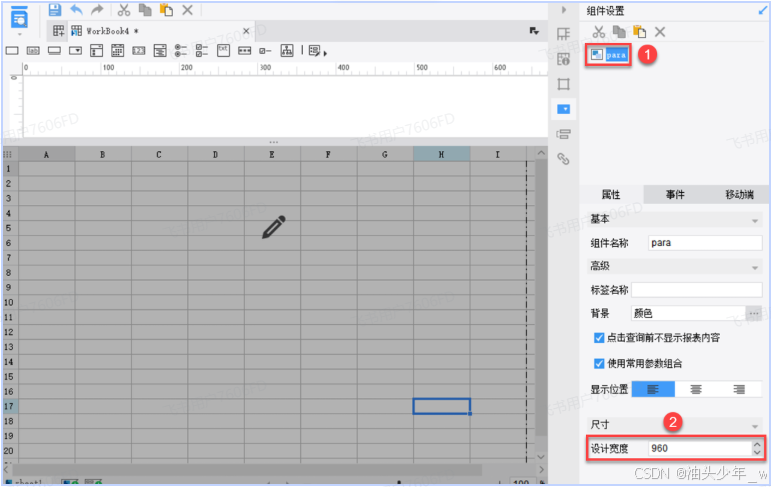Open the cell attributes sidebar icon
This screenshot has width=771, height=487.
point(563,59)
